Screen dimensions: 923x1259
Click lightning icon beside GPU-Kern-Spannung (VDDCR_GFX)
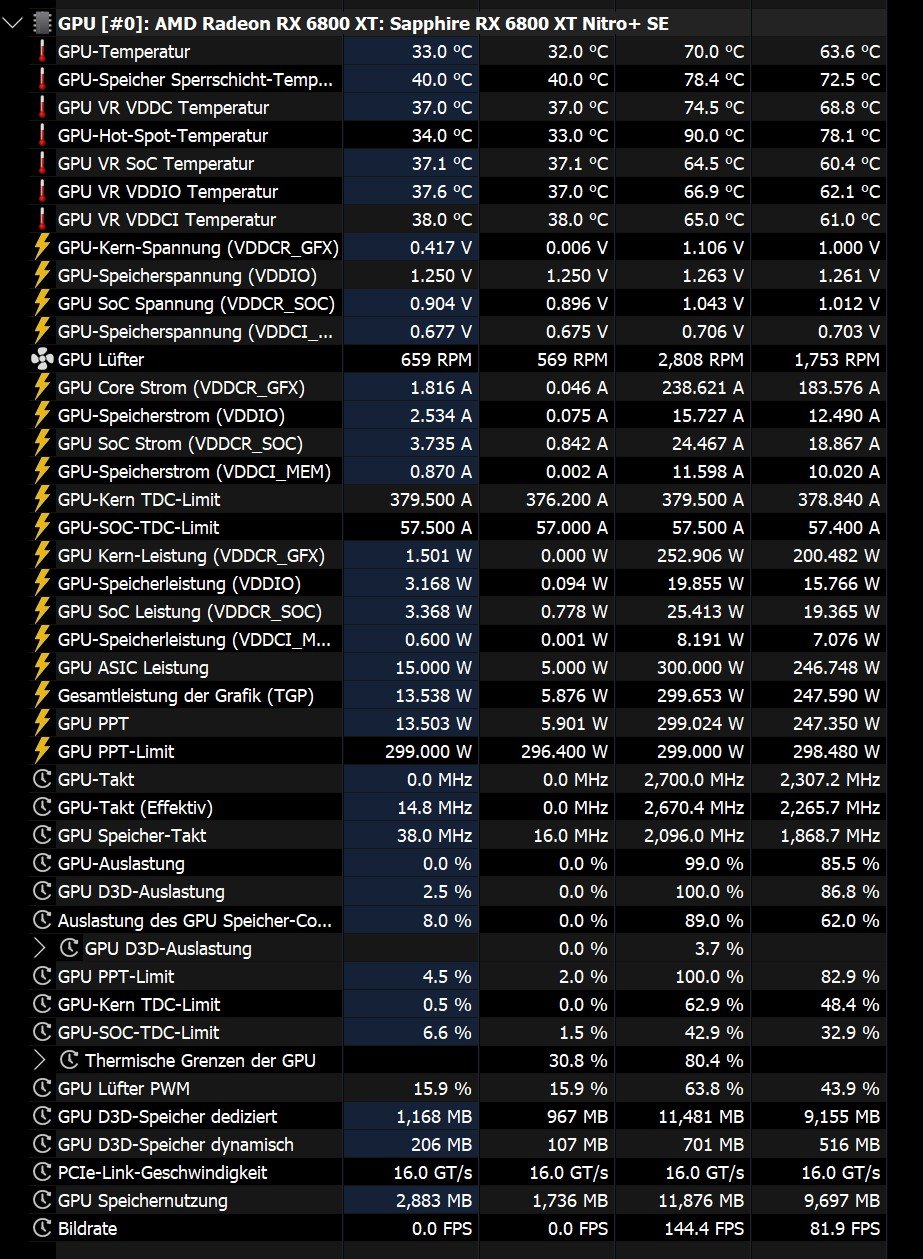(42, 247)
